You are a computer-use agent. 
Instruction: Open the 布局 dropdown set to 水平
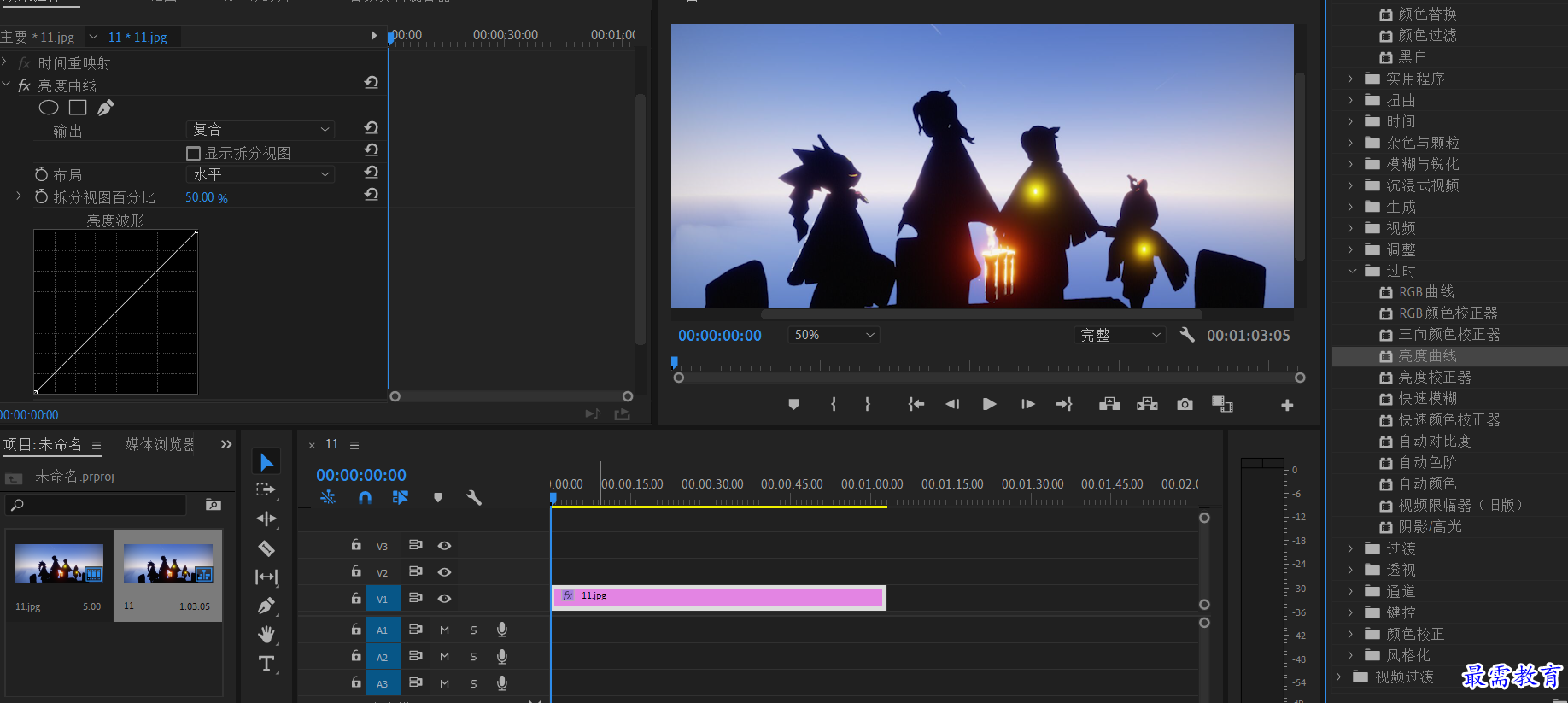coord(260,174)
